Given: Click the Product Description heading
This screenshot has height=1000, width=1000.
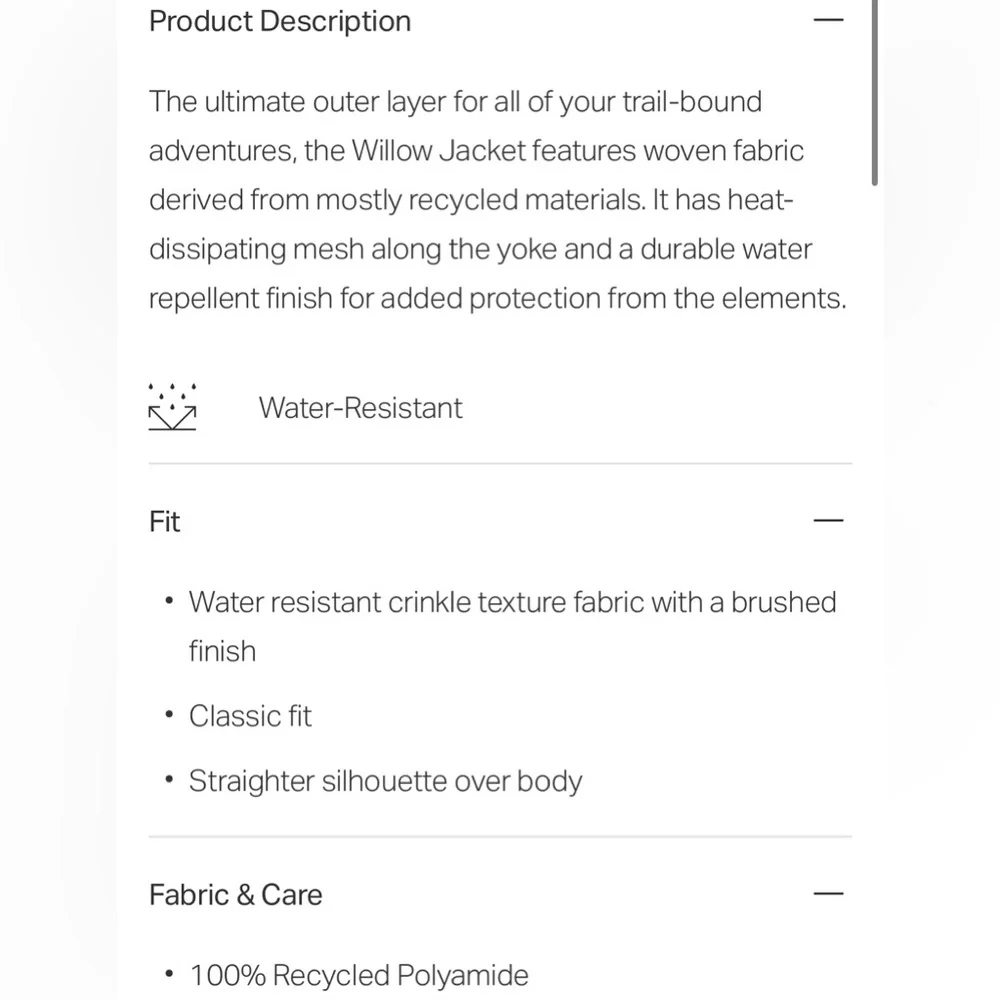Looking at the screenshot, I should coord(280,21).
